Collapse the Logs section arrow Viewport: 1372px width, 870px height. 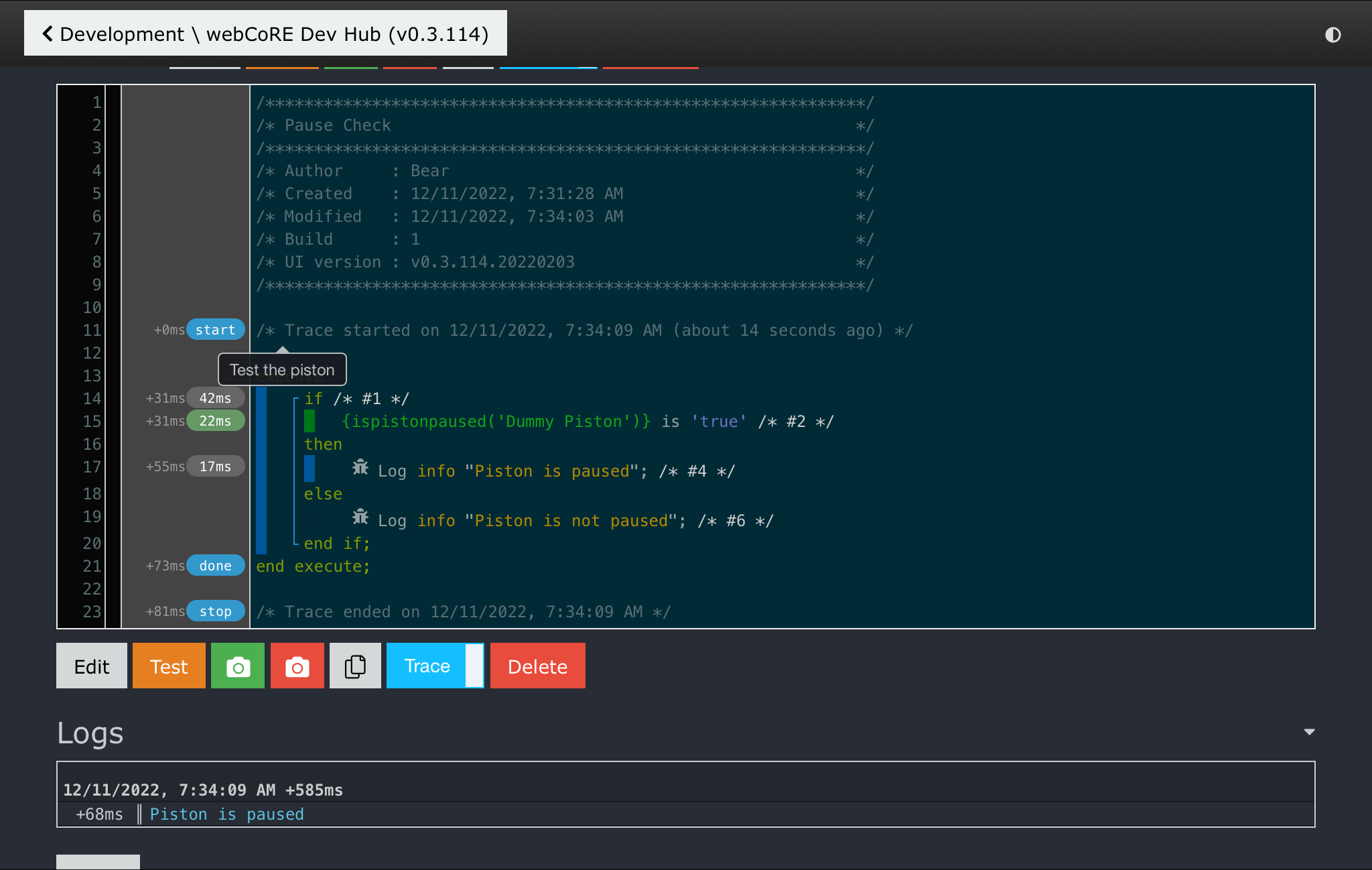tap(1309, 732)
